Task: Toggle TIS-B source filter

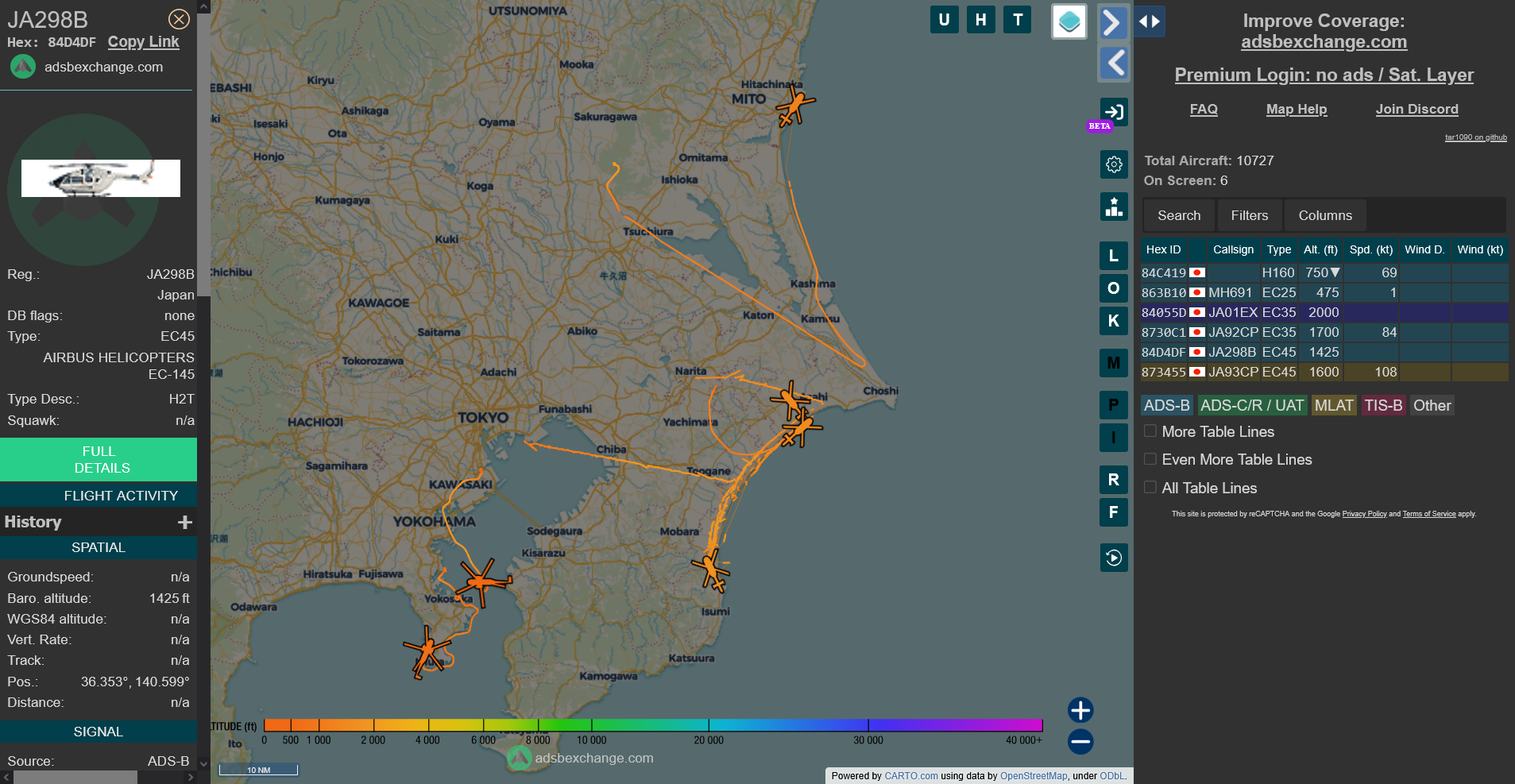Action: [1383, 405]
